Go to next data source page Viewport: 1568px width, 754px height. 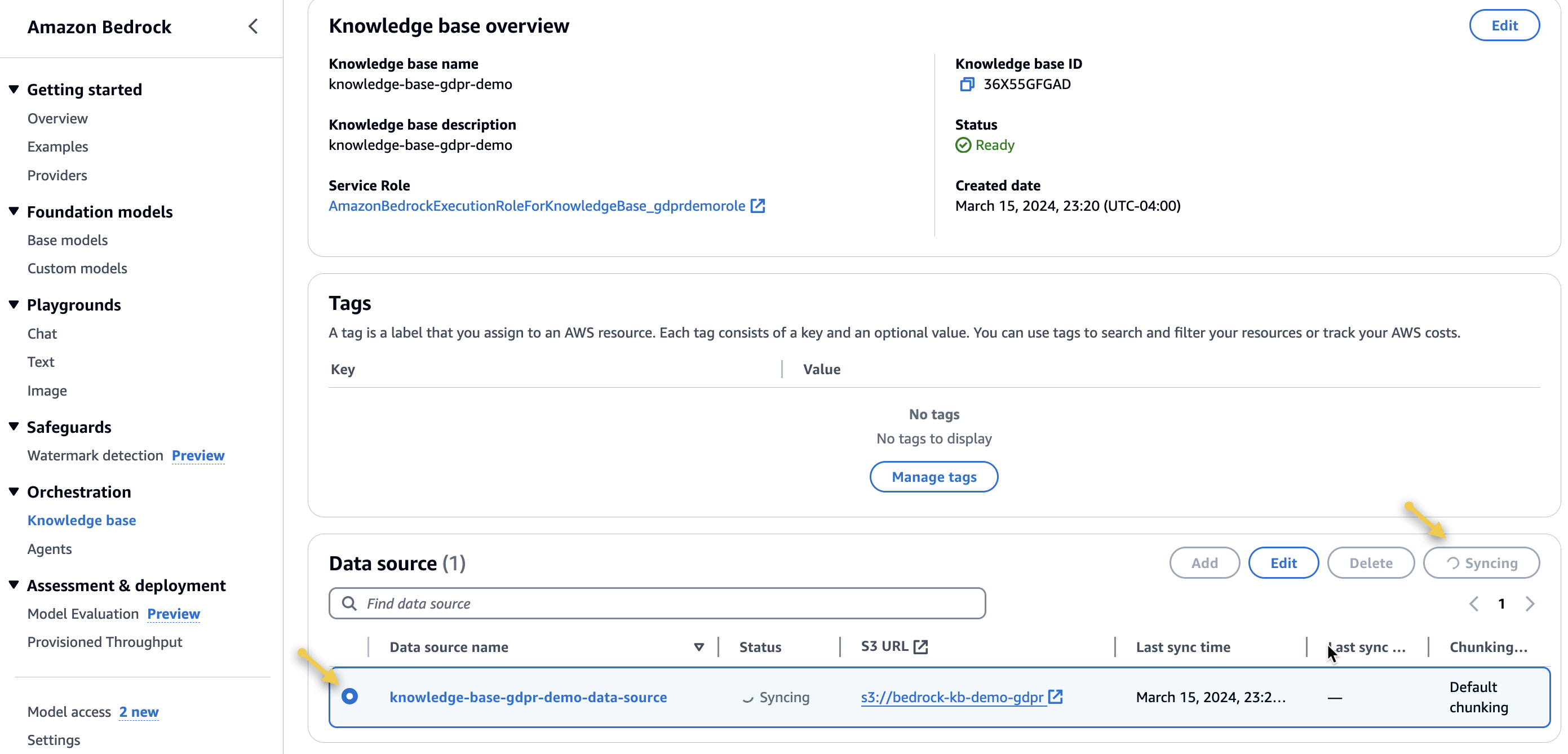(x=1530, y=603)
